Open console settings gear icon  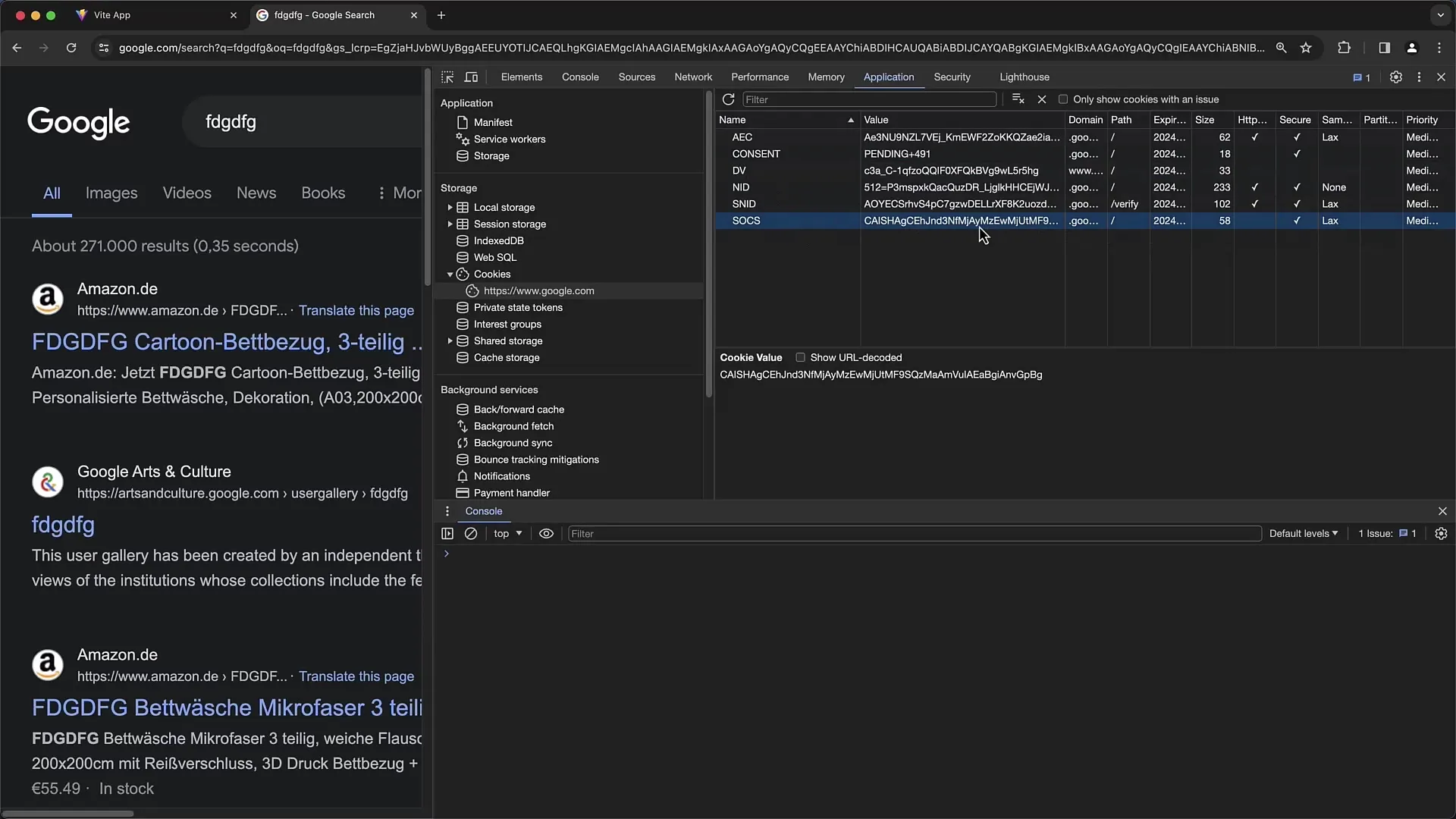(x=1441, y=534)
